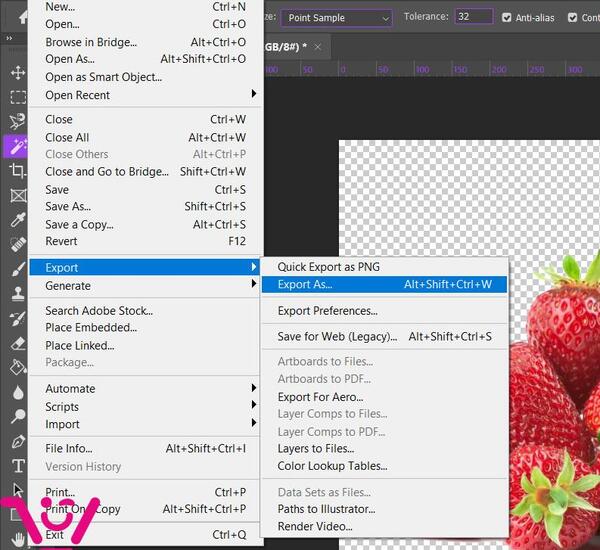Select the Clone Stamp tool
This screenshot has height=550, width=600.
18,294
